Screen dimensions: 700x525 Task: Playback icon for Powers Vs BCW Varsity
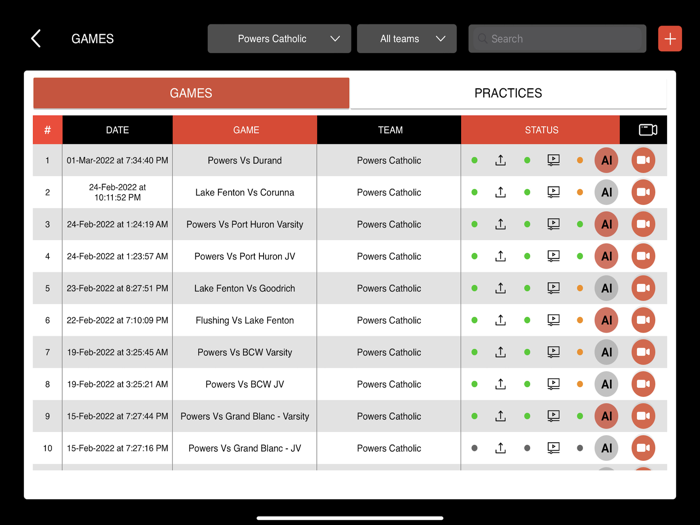[x=554, y=352]
